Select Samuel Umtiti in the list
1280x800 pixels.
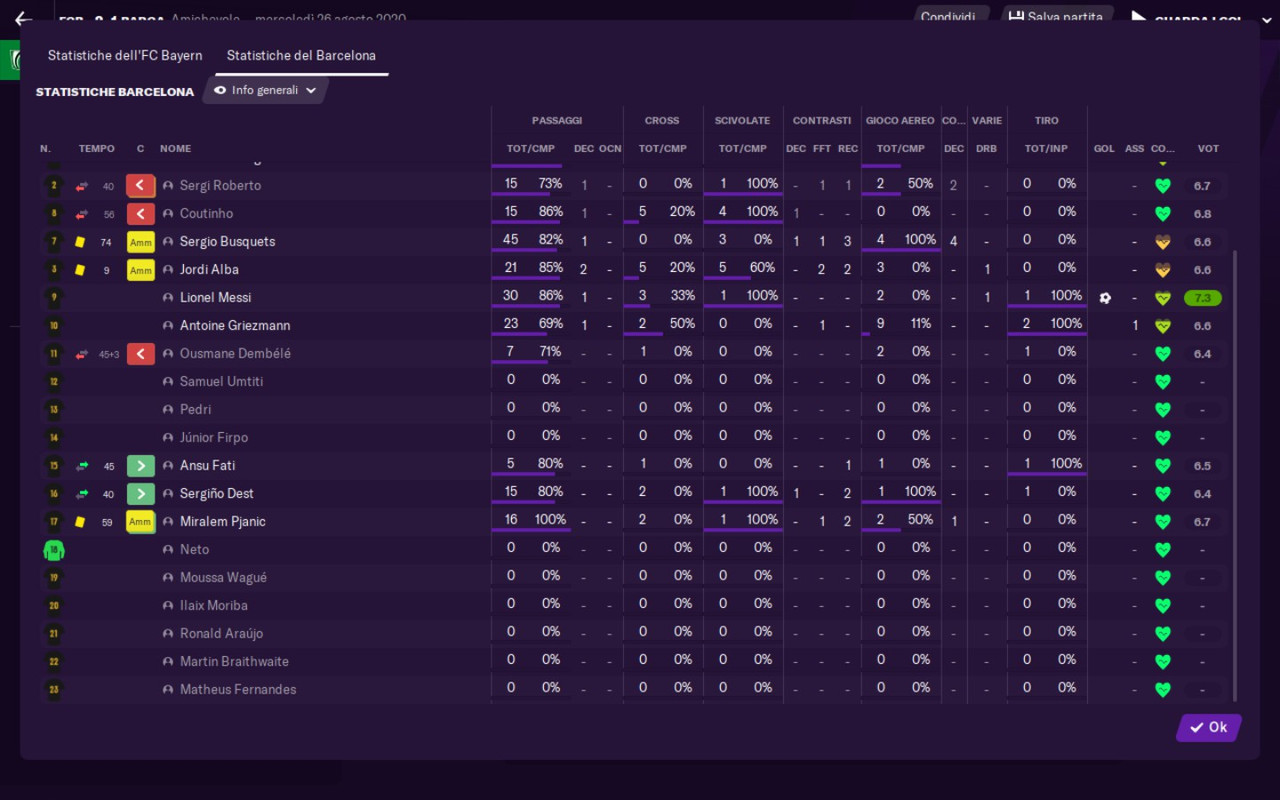point(222,382)
